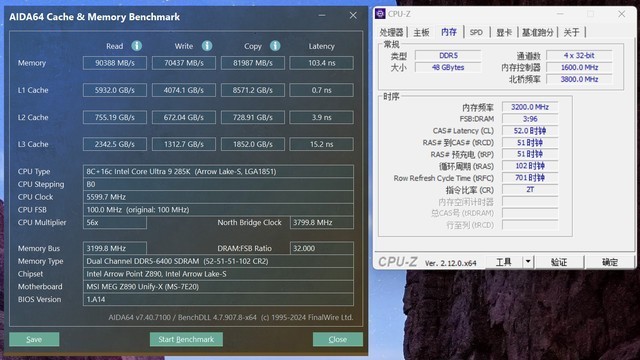Click the Motherboard field MSI MEG Z890 Unify-X
The image size is (640, 360).
pos(218,287)
